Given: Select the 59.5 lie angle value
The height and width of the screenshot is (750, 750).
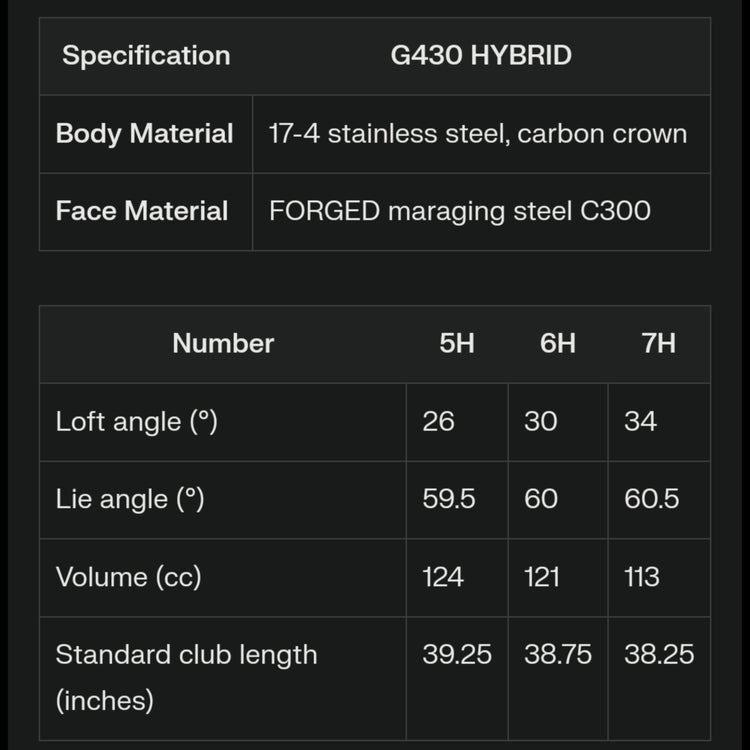Looking at the screenshot, I should coord(449,500).
